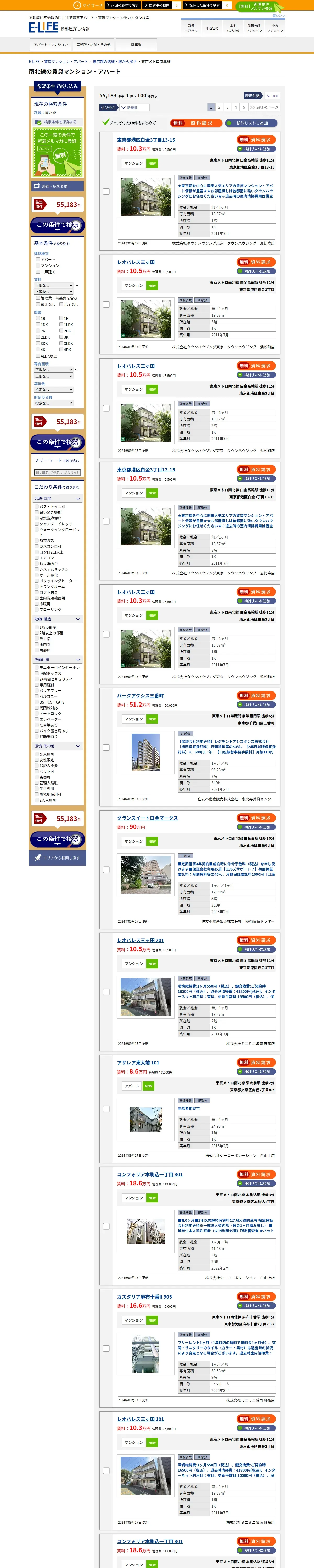
Task: Go to results page 2
Action: [220, 107]
